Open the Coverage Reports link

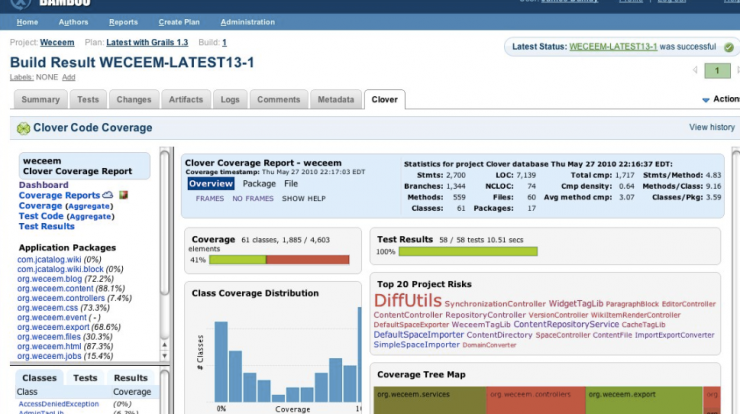point(59,195)
